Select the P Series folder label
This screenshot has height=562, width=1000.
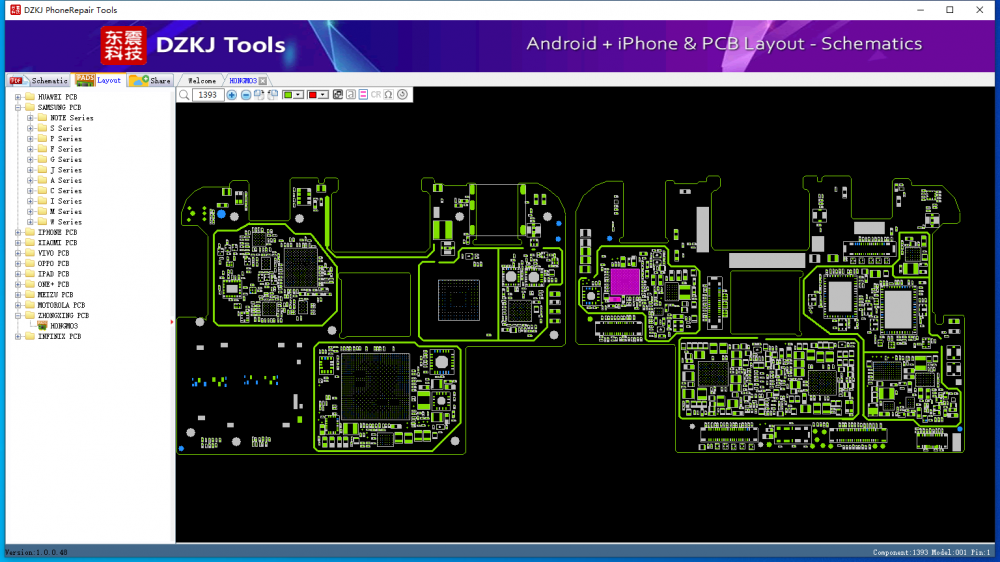tap(66, 138)
